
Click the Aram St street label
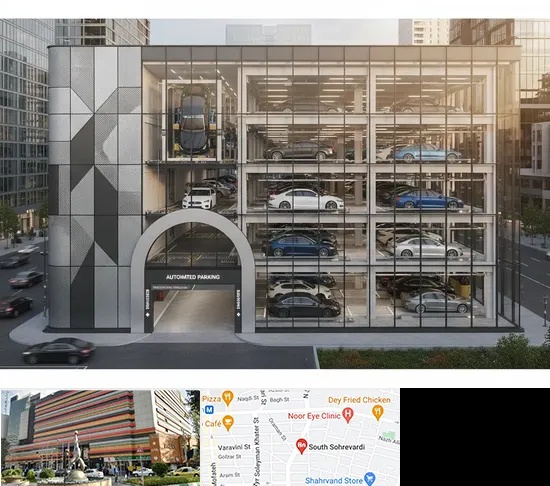click(229, 475)
